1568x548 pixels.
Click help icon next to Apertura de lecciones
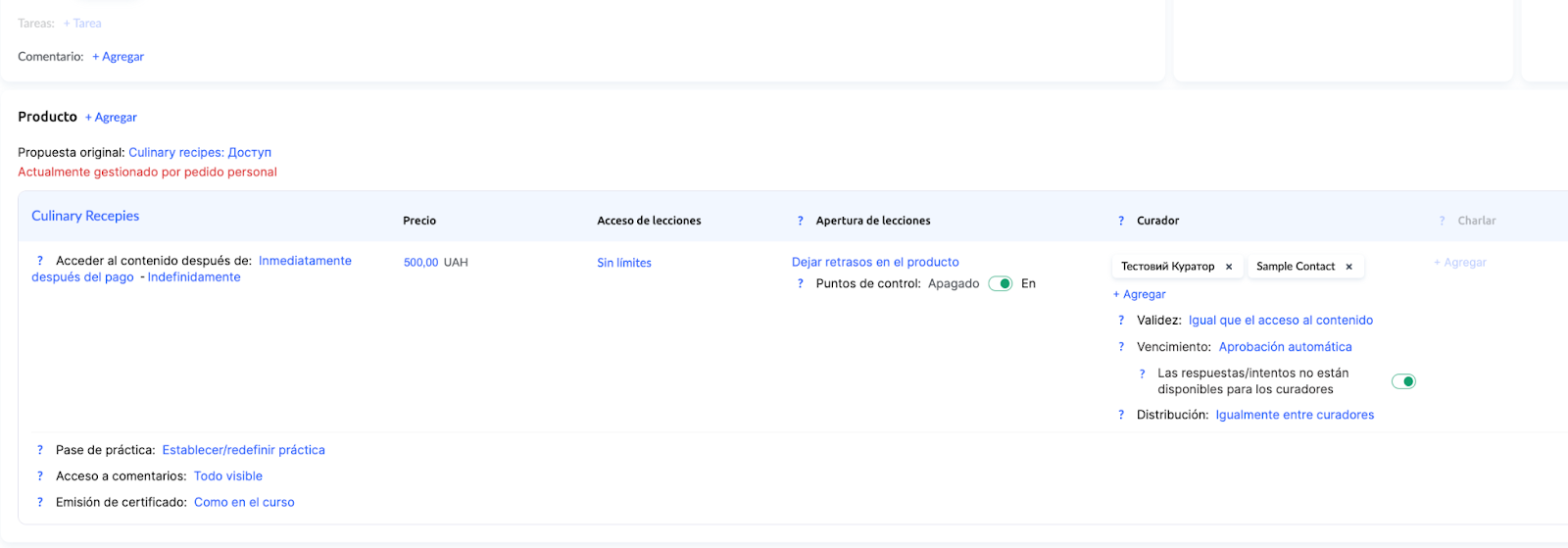tap(800, 222)
